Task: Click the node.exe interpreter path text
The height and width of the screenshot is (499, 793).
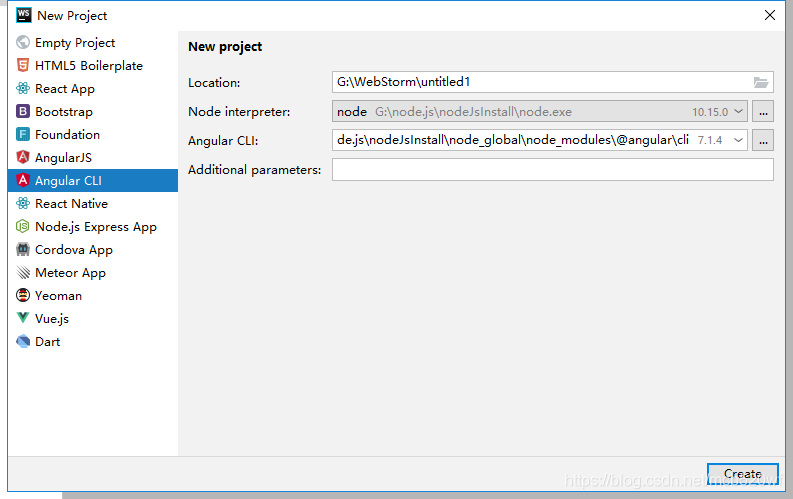Action: click(473, 112)
